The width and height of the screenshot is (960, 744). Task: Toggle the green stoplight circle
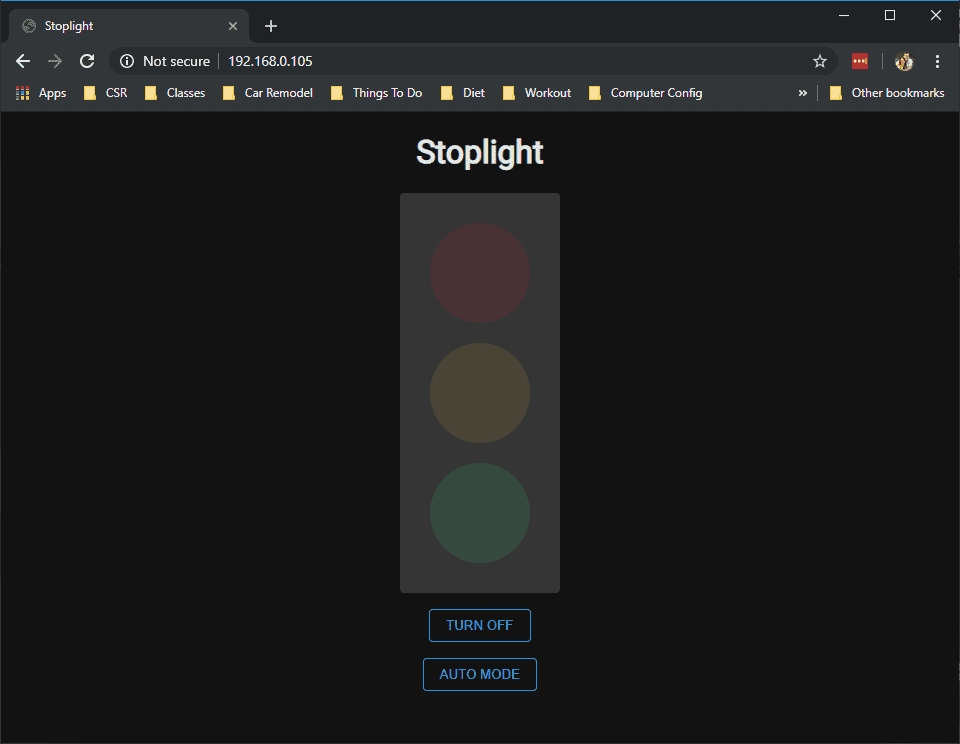pyautogui.click(x=480, y=513)
